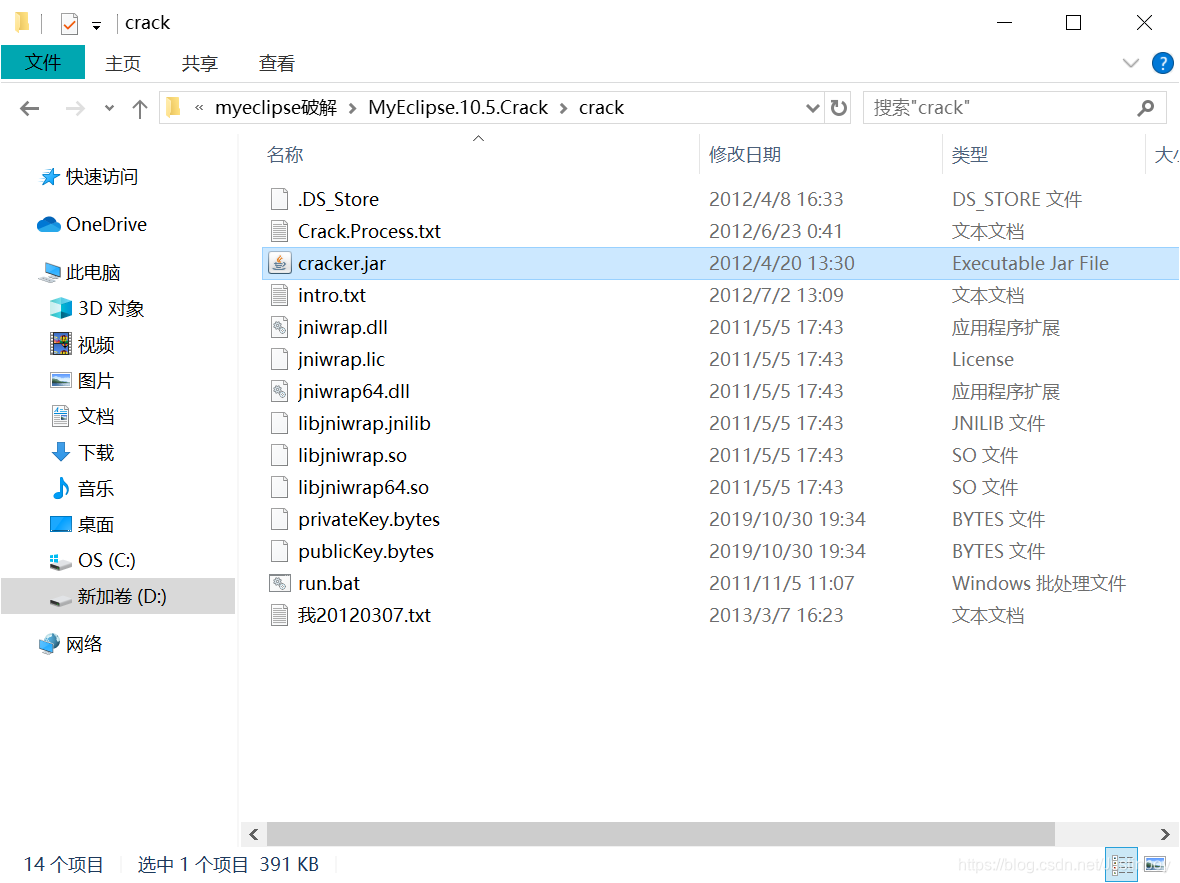Expand the ribbon with the chevron
Viewport: 1180px width, 883px height.
1130,63
